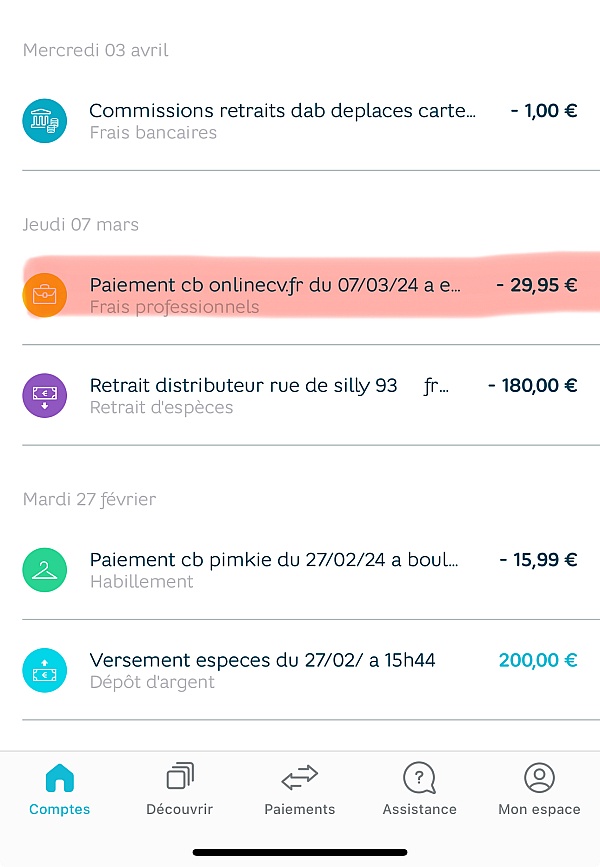Switch to the Découvrir tab label
600x867 pixels.
click(x=180, y=809)
